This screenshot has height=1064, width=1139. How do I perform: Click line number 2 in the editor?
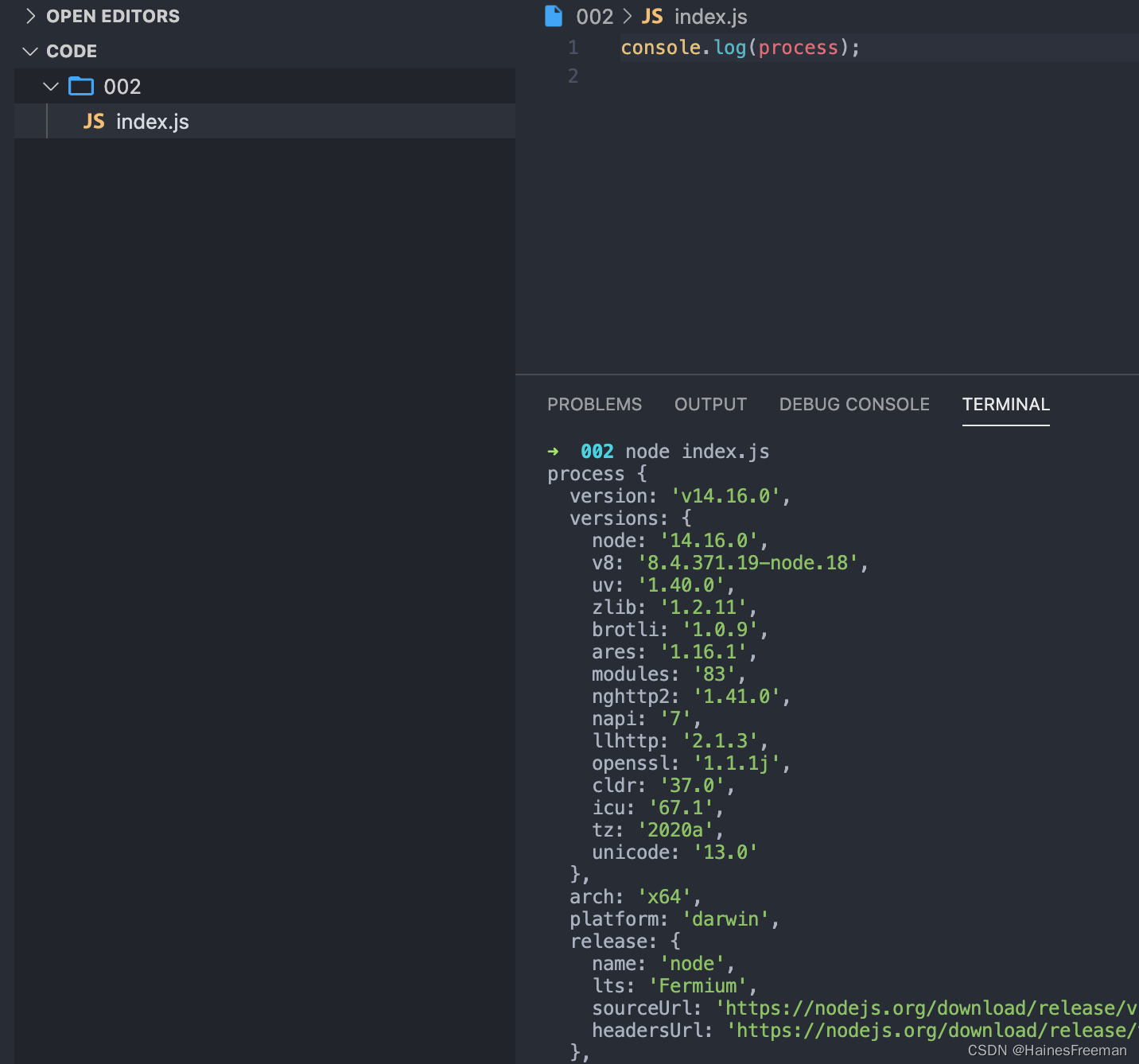[573, 76]
